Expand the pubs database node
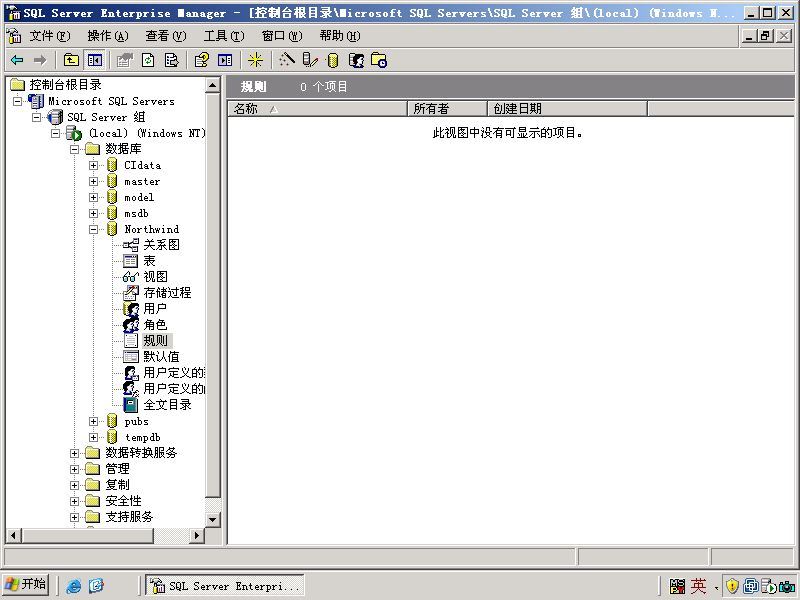Image resolution: width=800 pixels, height=600 pixels. pyautogui.click(x=93, y=421)
